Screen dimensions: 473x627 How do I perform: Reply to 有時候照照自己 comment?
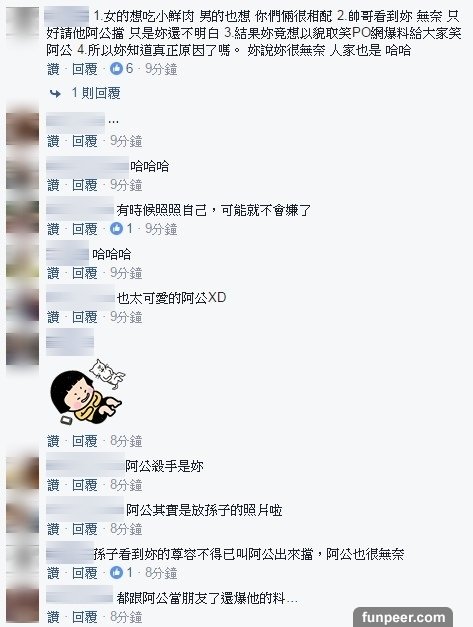[x=85, y=229]
